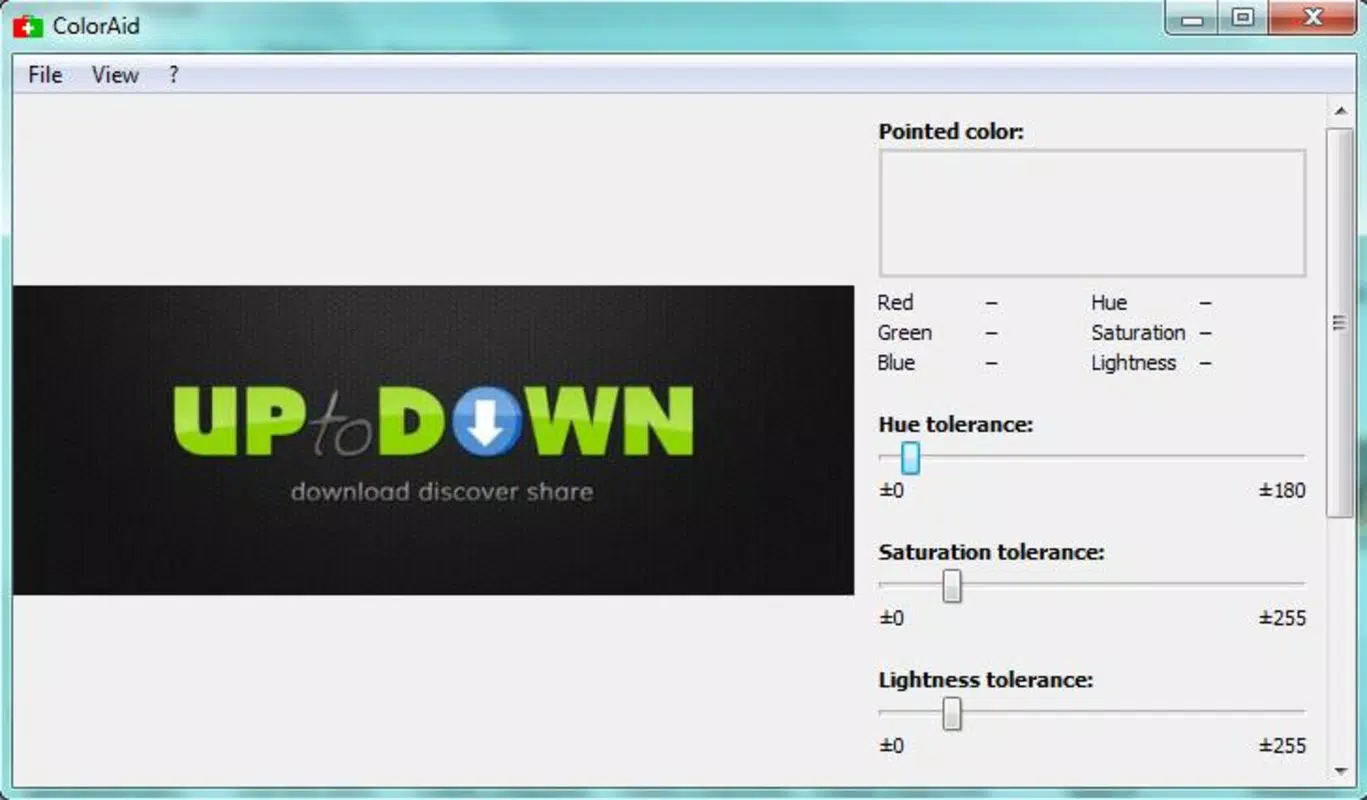Click the 'Green' label
Screen dimensions: 1367x800
pos(904,332)
